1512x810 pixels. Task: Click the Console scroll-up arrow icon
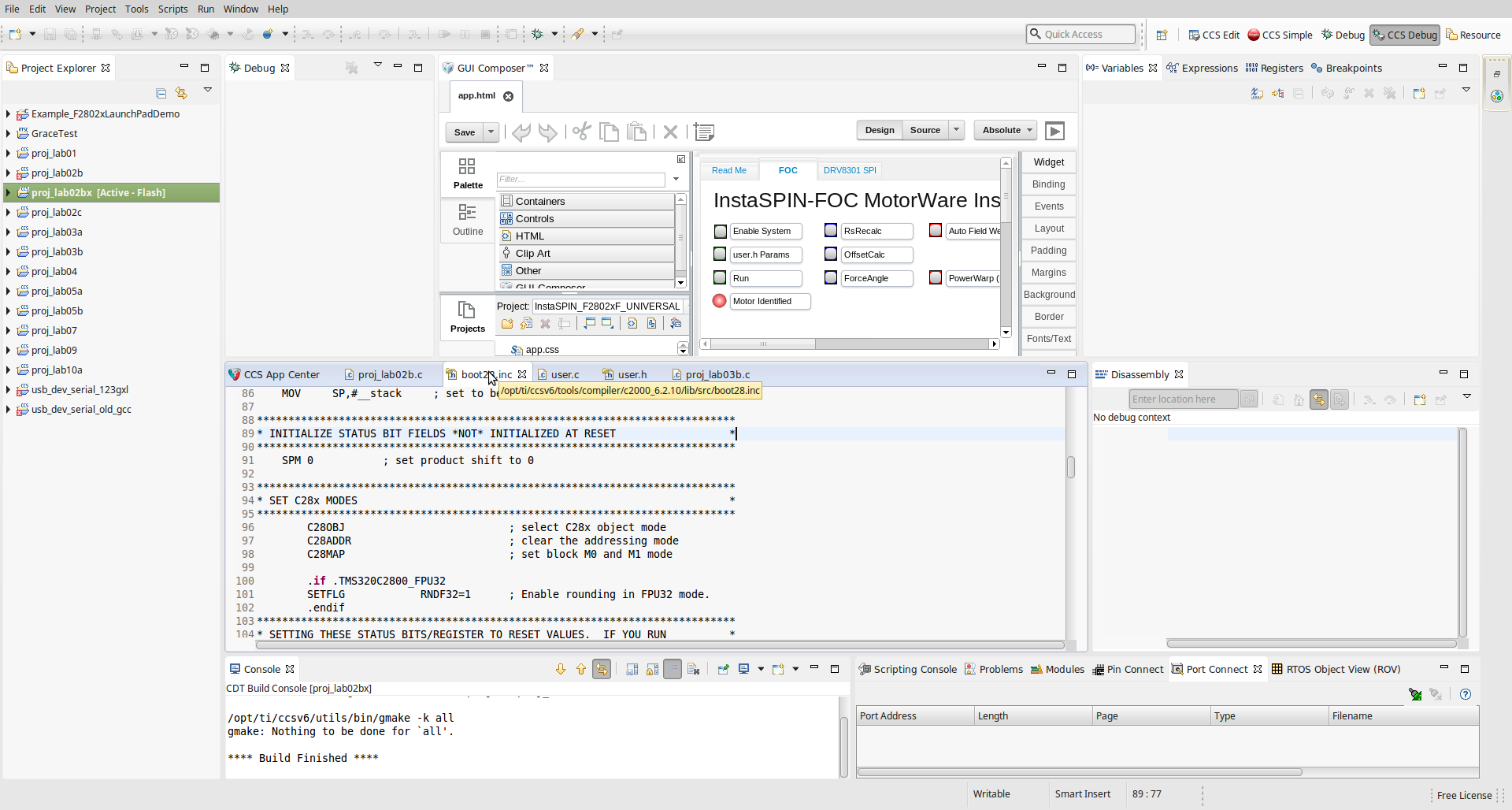[x=581, y=669]
